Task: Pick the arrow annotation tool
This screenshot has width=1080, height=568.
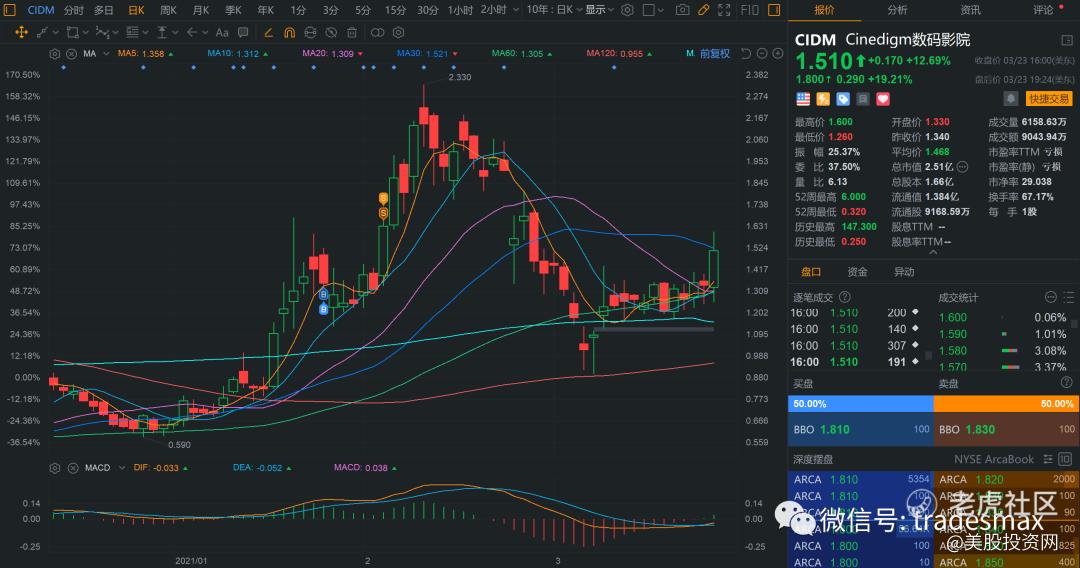Action: (x=192, y=32)
